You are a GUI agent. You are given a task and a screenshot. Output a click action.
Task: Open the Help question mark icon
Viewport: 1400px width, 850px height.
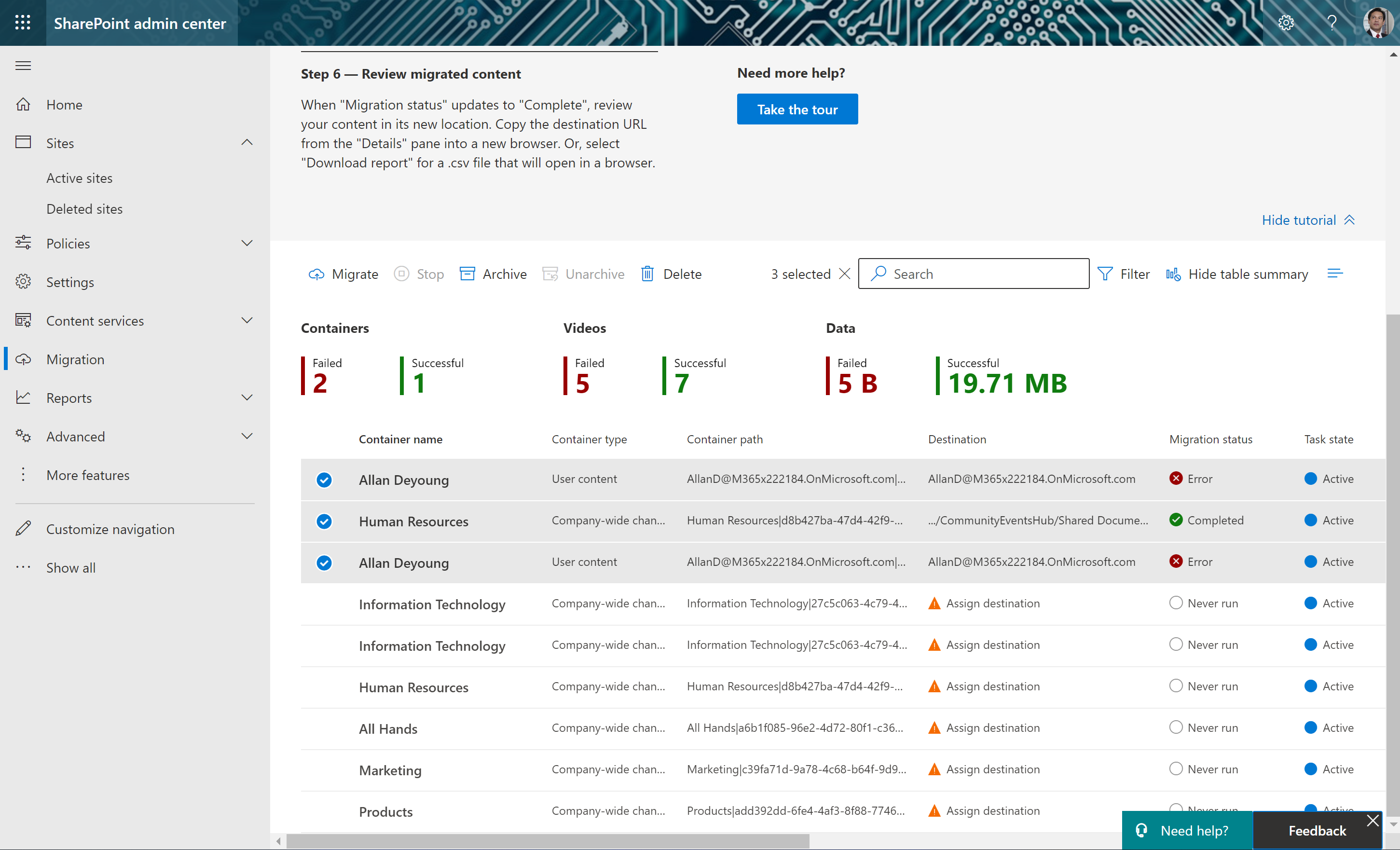click(x=1331, y=23)
